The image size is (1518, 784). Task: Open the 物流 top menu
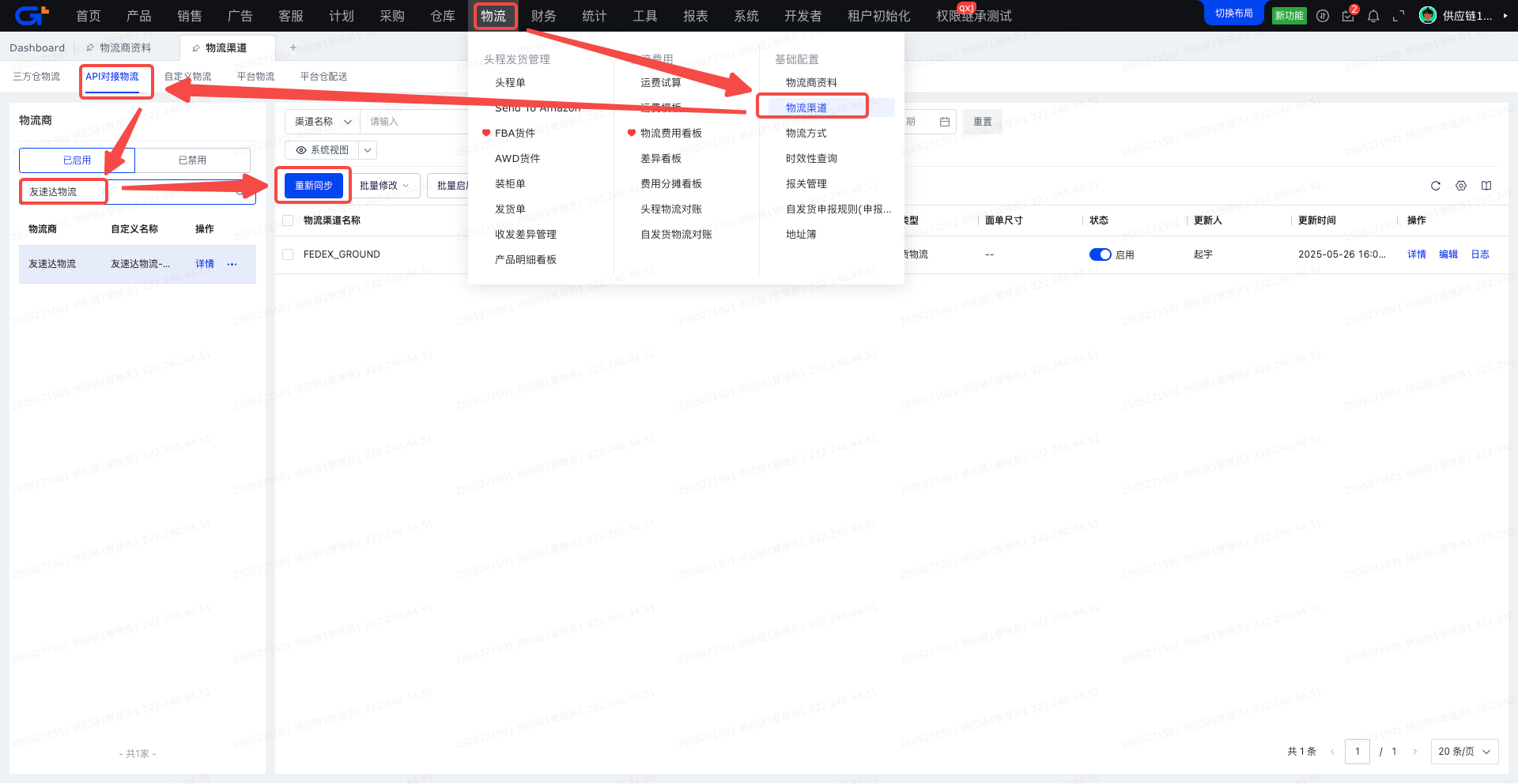[x=493, y=16]
